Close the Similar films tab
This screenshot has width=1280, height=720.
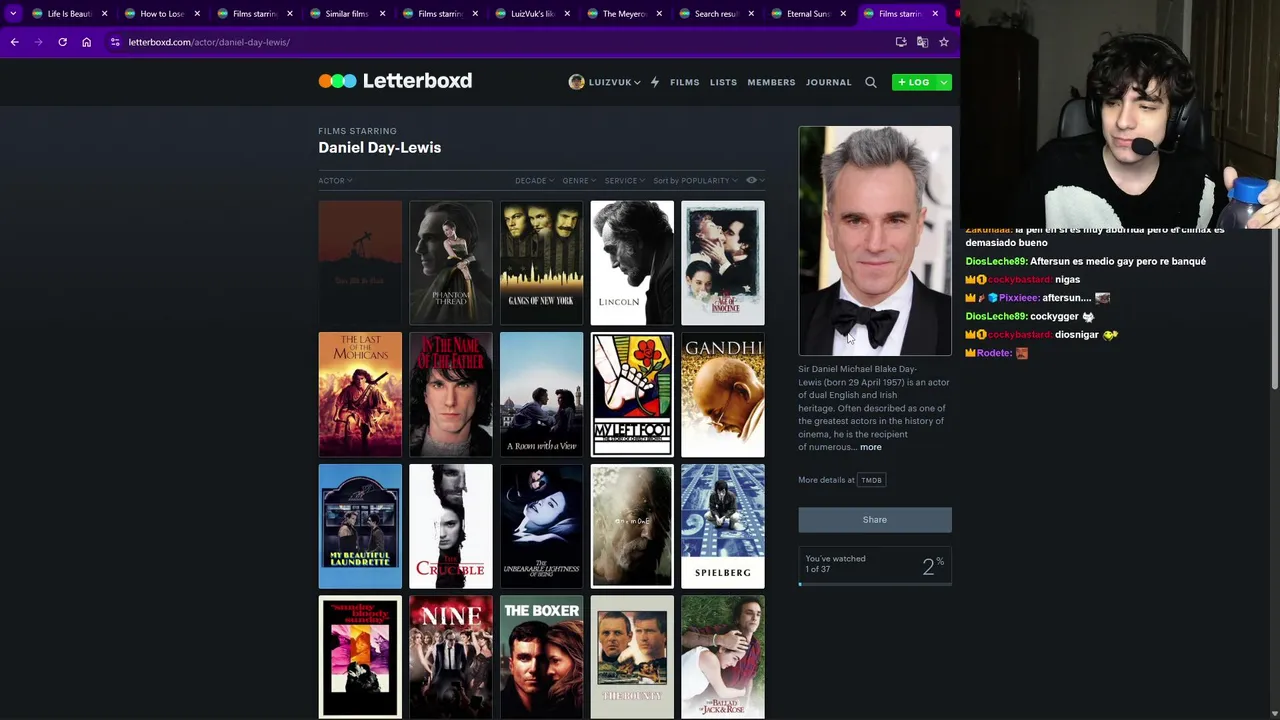[x=382, y=14]
